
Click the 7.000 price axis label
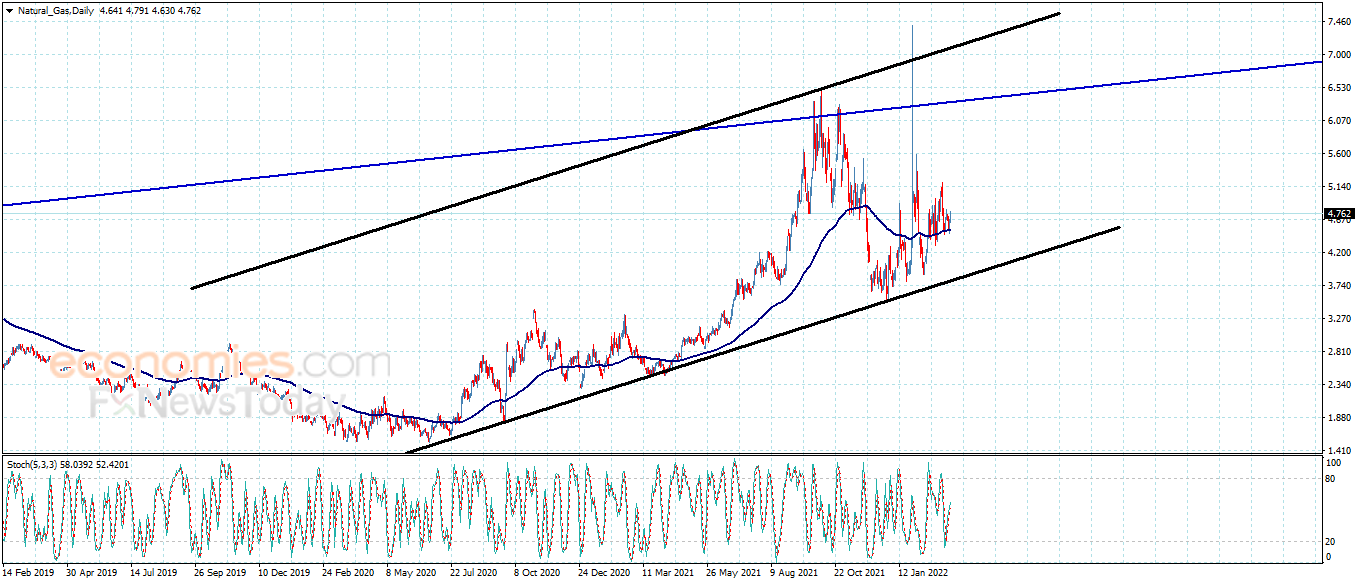[x=1339, y=54]
